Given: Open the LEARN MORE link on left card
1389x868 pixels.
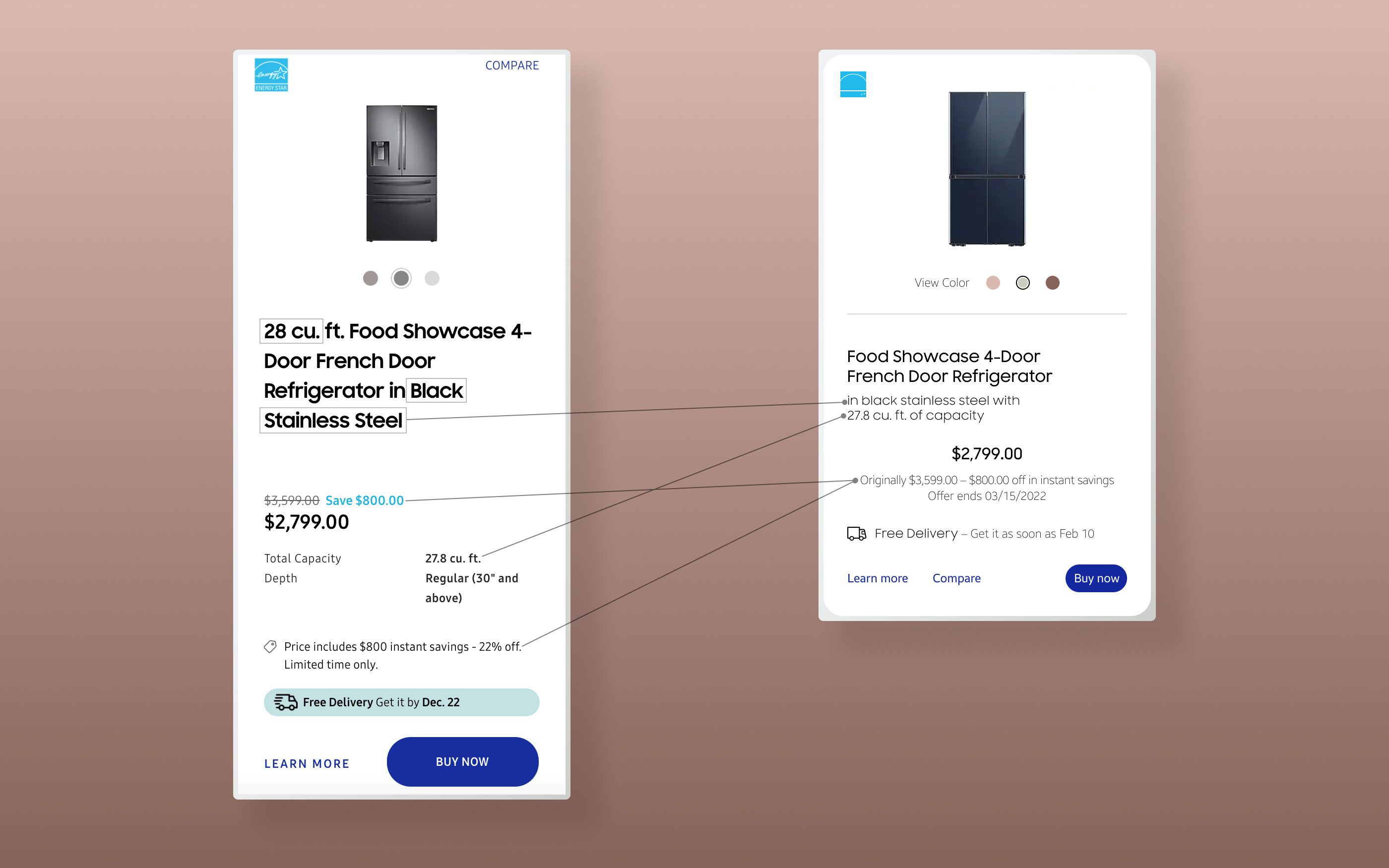Looking at the screenshot, I should click(307, 763).
